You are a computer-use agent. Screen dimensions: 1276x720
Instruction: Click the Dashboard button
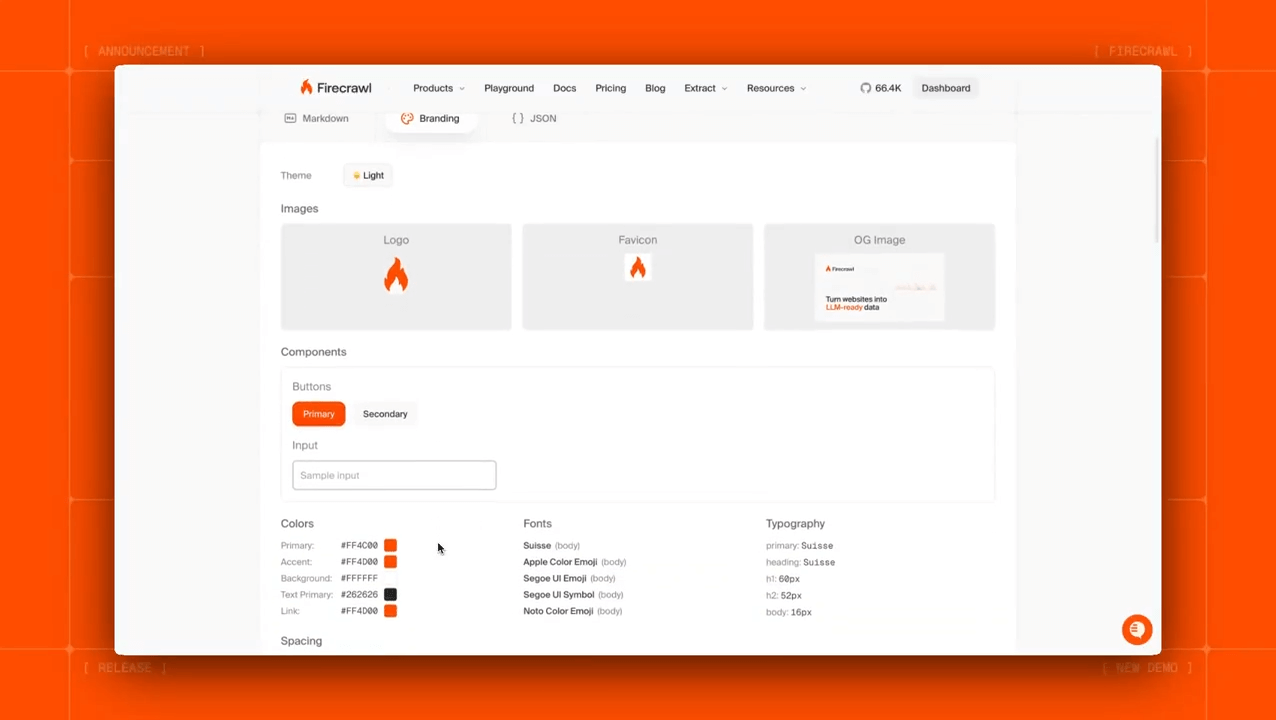point(945,88)
